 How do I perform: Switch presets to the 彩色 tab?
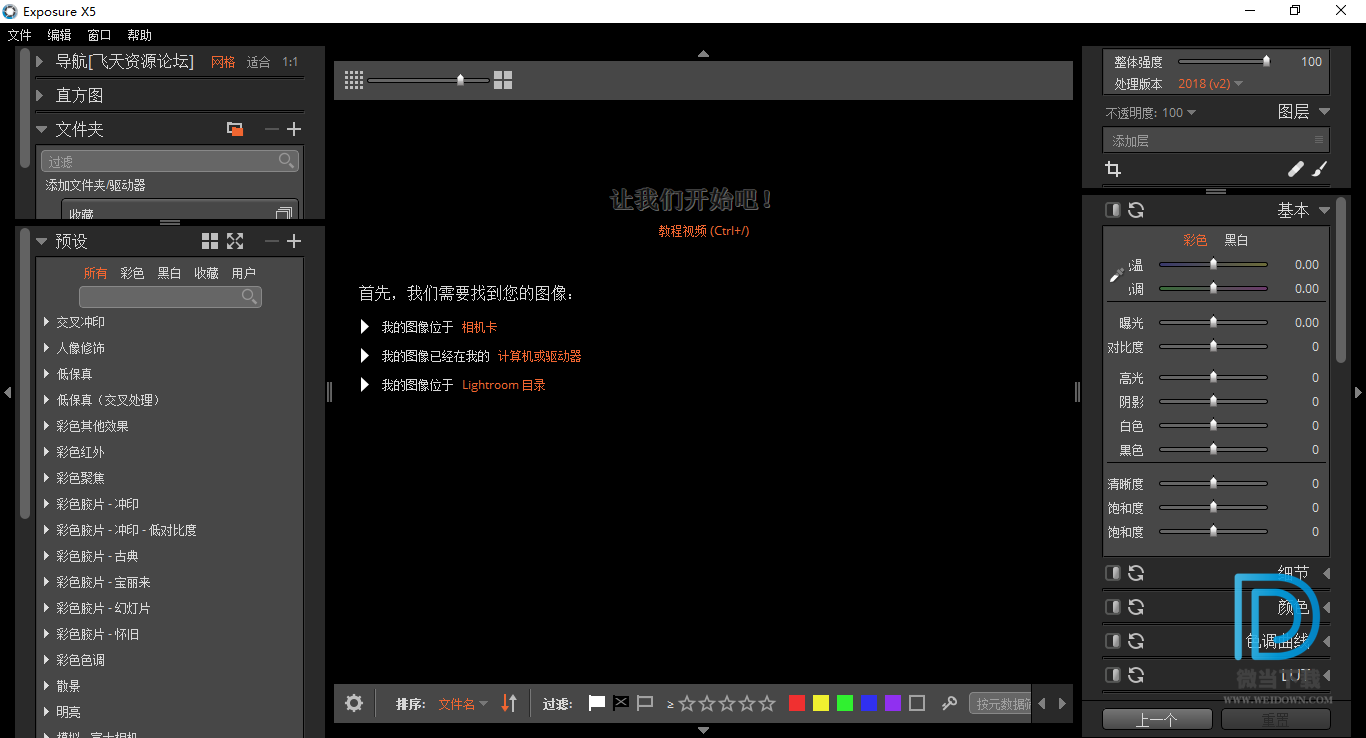coord(132,273)
